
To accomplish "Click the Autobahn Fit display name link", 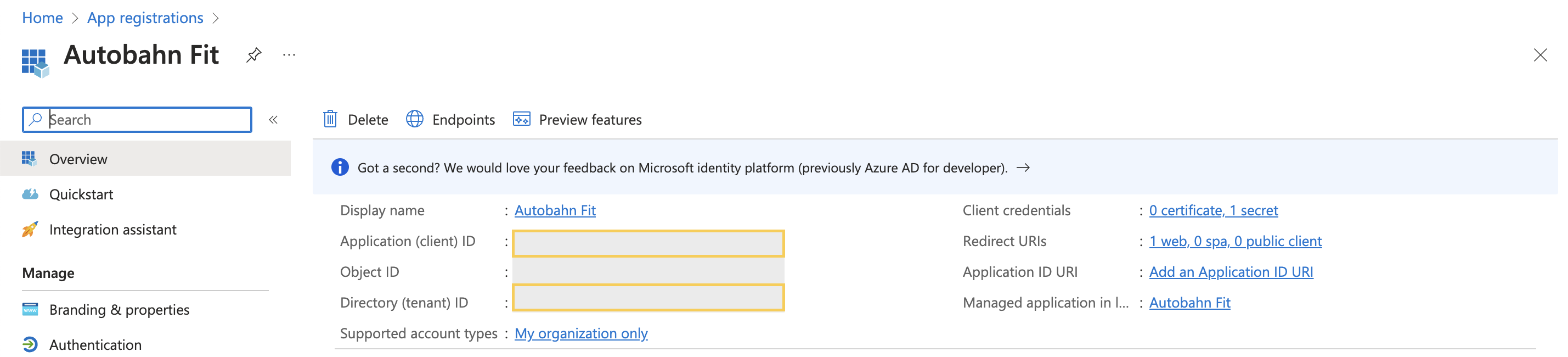I will [x=555, y=211].
